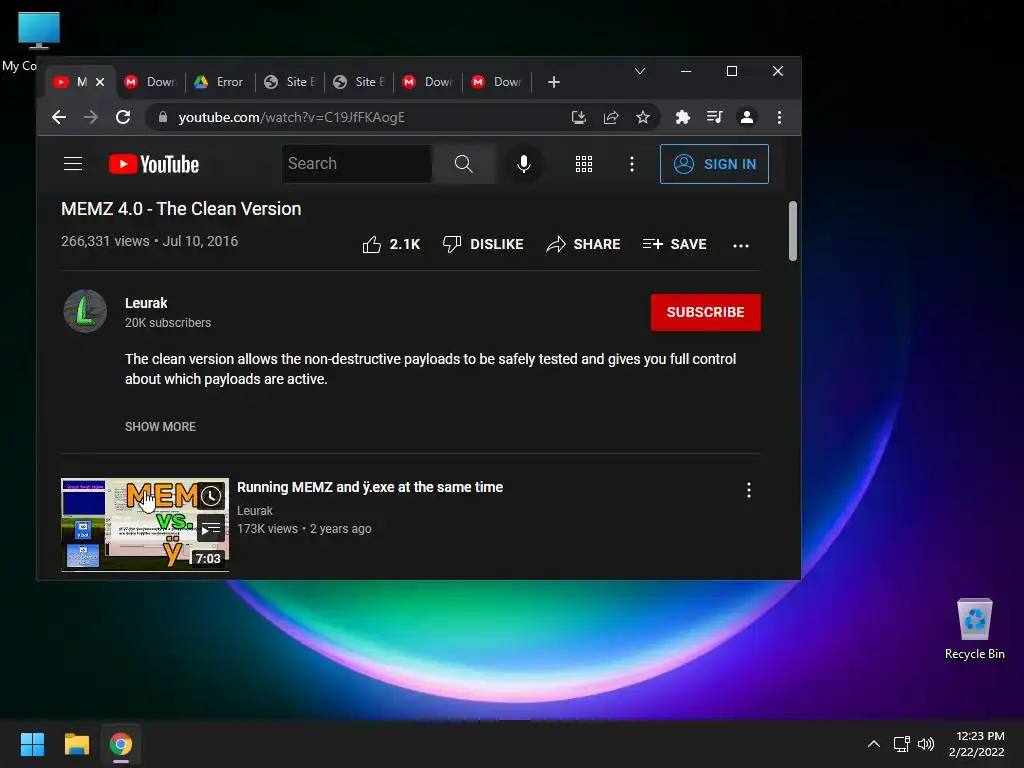
Task: Open File Explorer from taskbar
Action: pos(76,744)
